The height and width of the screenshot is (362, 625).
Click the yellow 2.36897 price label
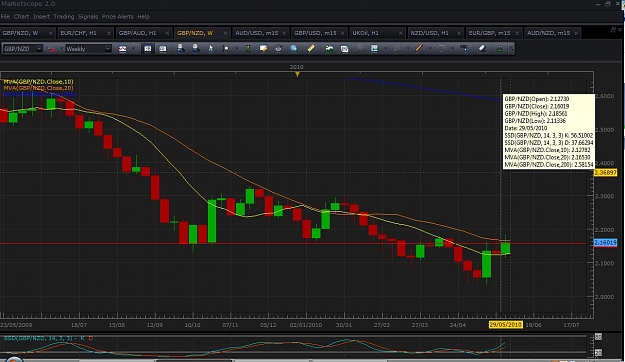tap(605, 173)
